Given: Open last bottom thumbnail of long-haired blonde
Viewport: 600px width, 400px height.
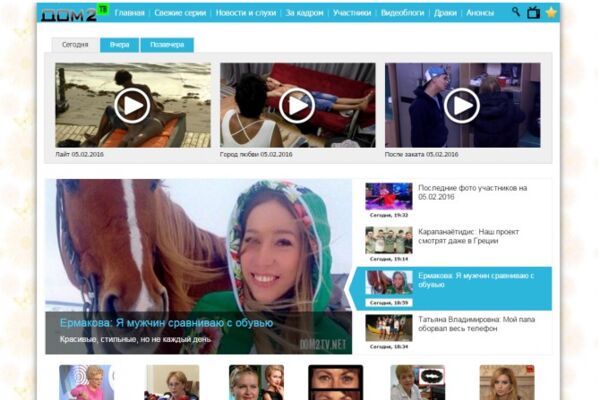Looking at the screenshot, I should [x=507, y=382].
